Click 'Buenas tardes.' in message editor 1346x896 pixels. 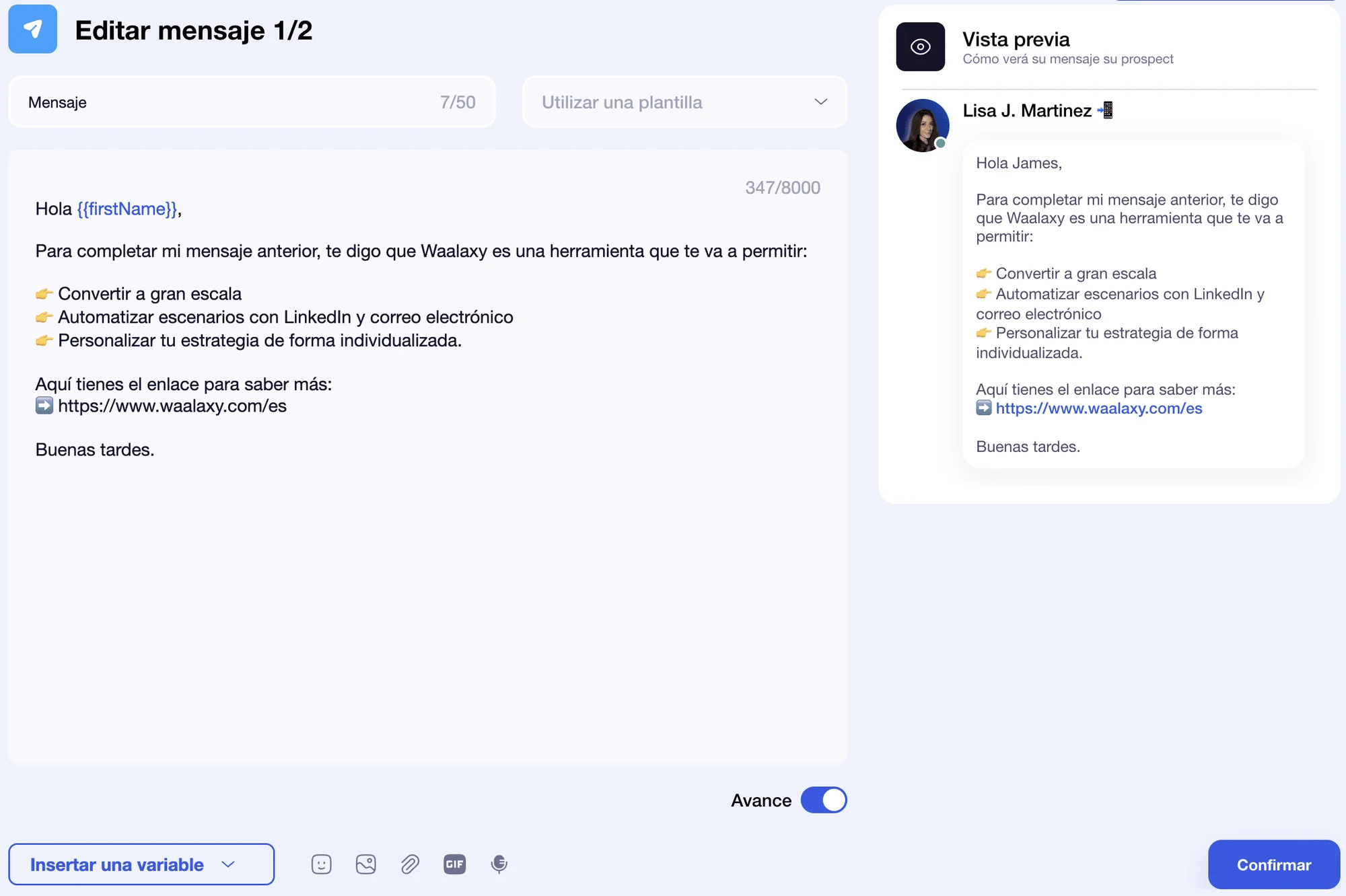[95, 449]
